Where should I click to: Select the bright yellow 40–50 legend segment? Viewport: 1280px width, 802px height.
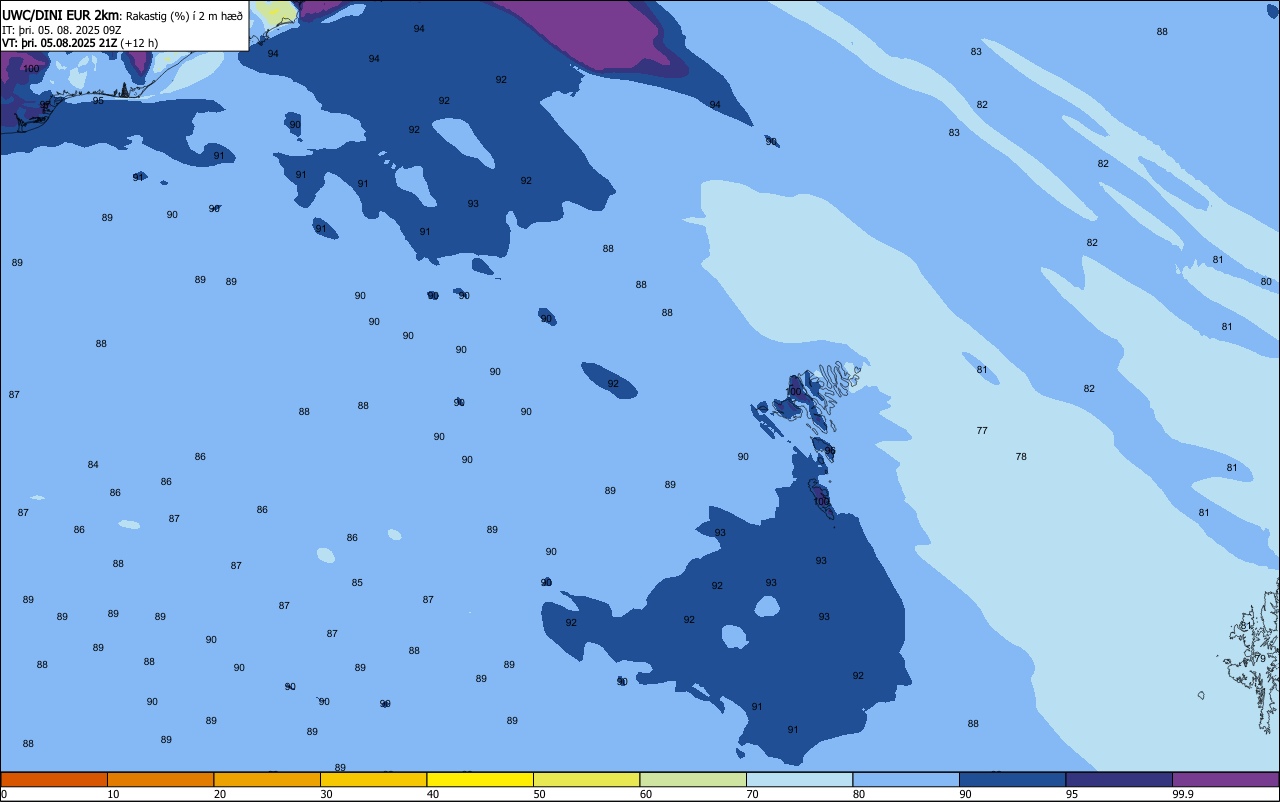480,779
